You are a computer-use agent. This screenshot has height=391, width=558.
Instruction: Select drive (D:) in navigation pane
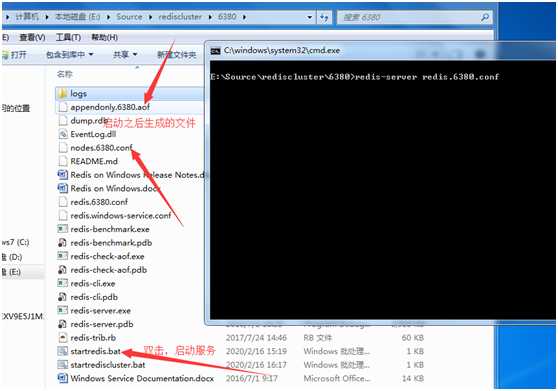tap(12, 257)
